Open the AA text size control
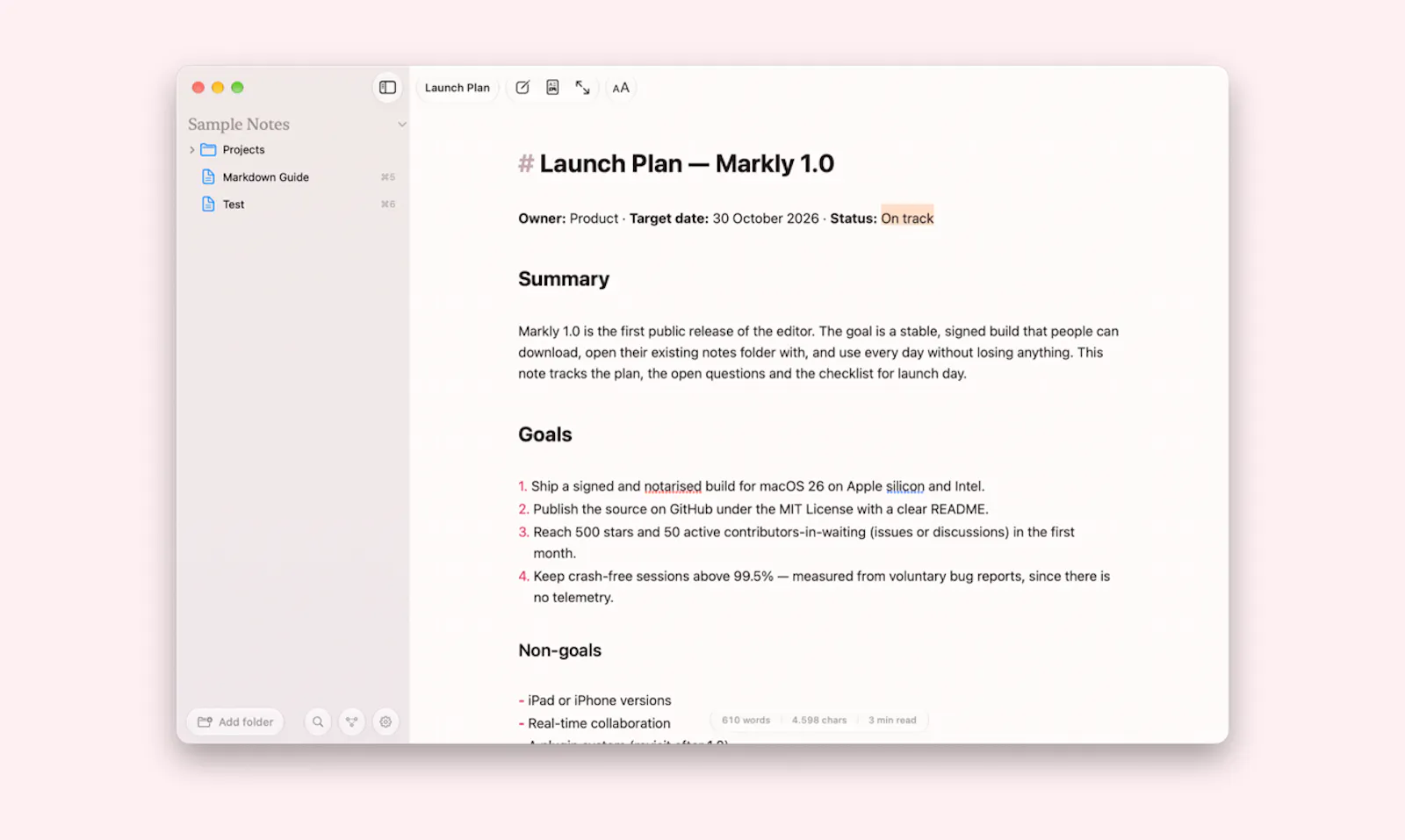The height and width of the screenshot is (840, 1405). click(621, 88)
